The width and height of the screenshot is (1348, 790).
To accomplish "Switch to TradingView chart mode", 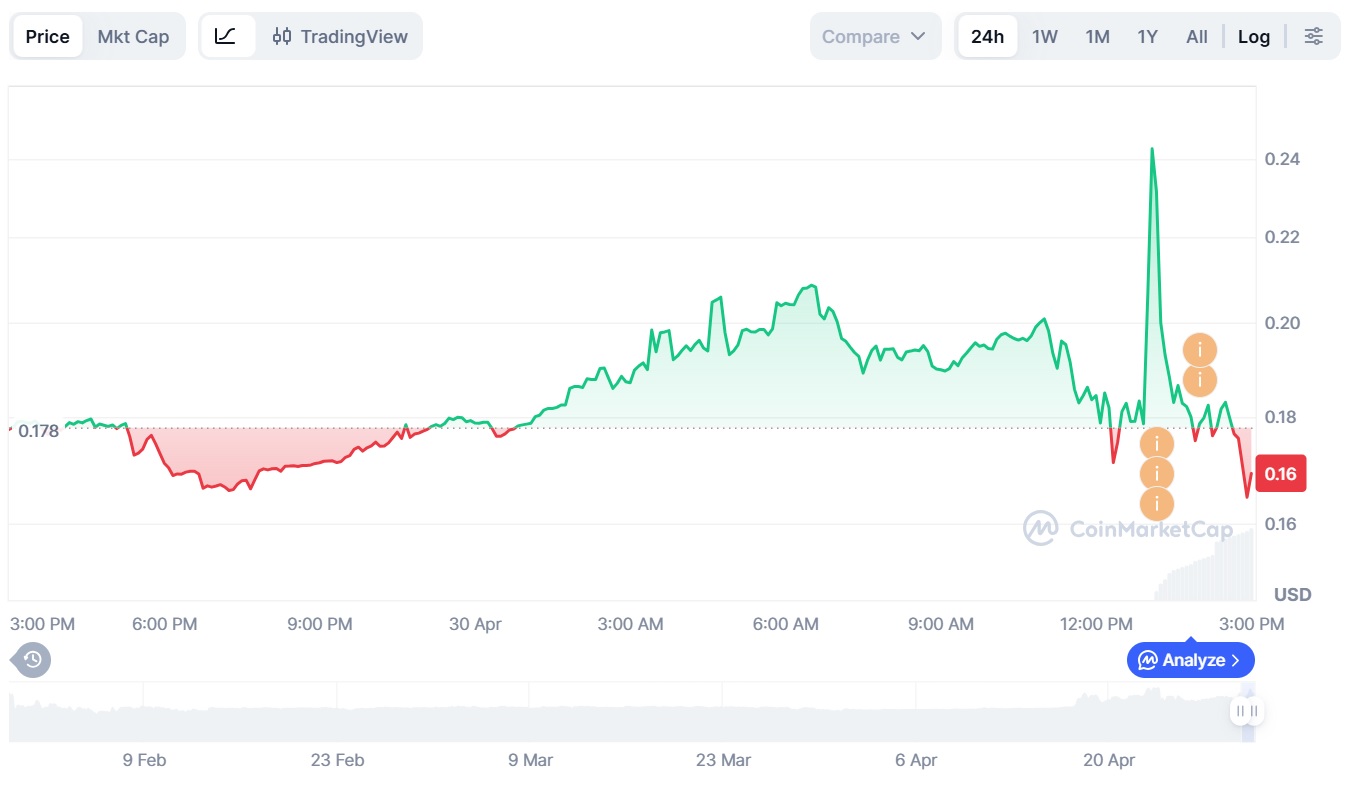I will (x=341, y=37).
